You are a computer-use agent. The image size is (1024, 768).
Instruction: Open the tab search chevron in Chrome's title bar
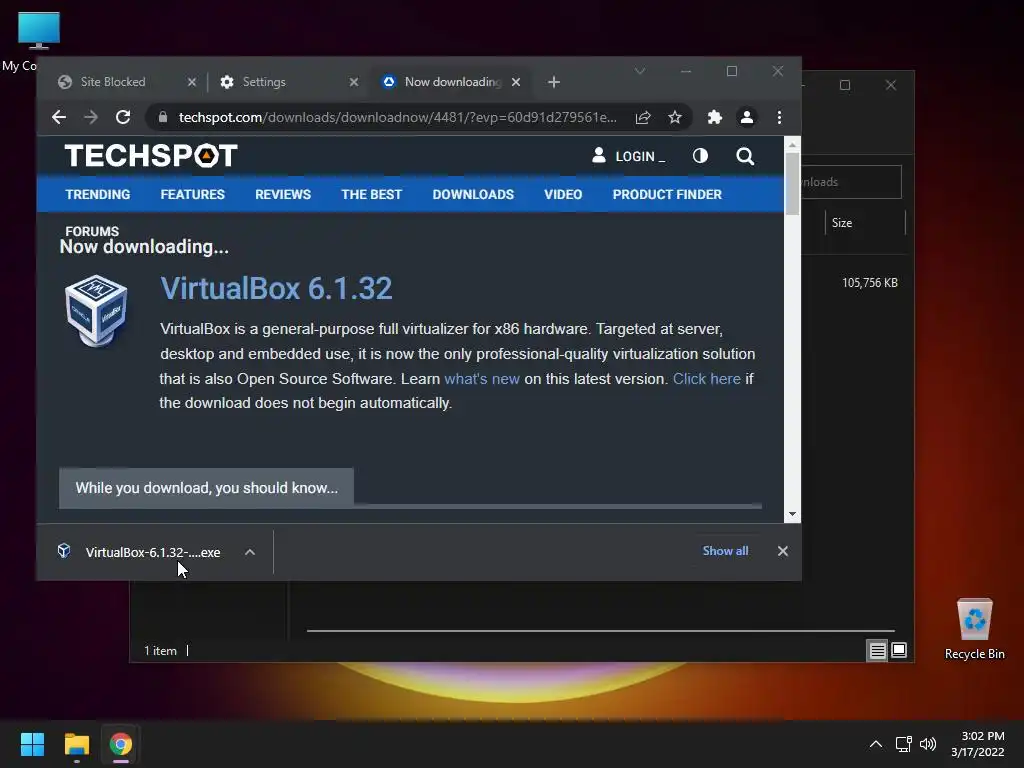click(x=640, y=71)
